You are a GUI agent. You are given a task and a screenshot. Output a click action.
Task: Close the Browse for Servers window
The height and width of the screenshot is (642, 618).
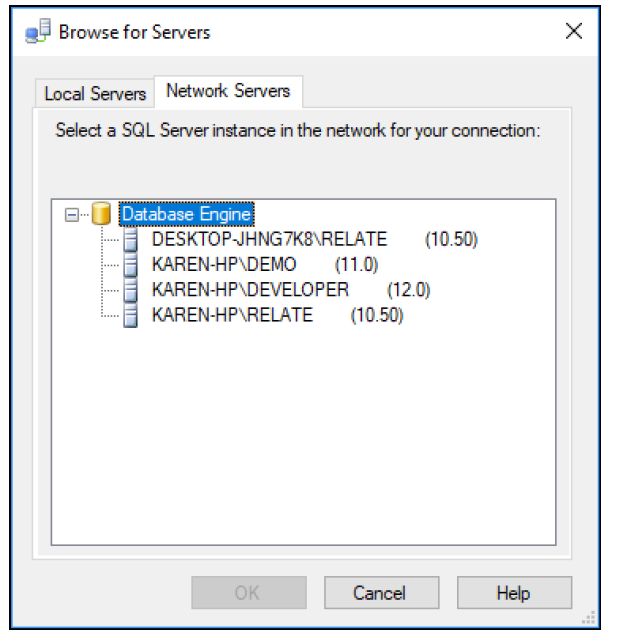[574, 31]
